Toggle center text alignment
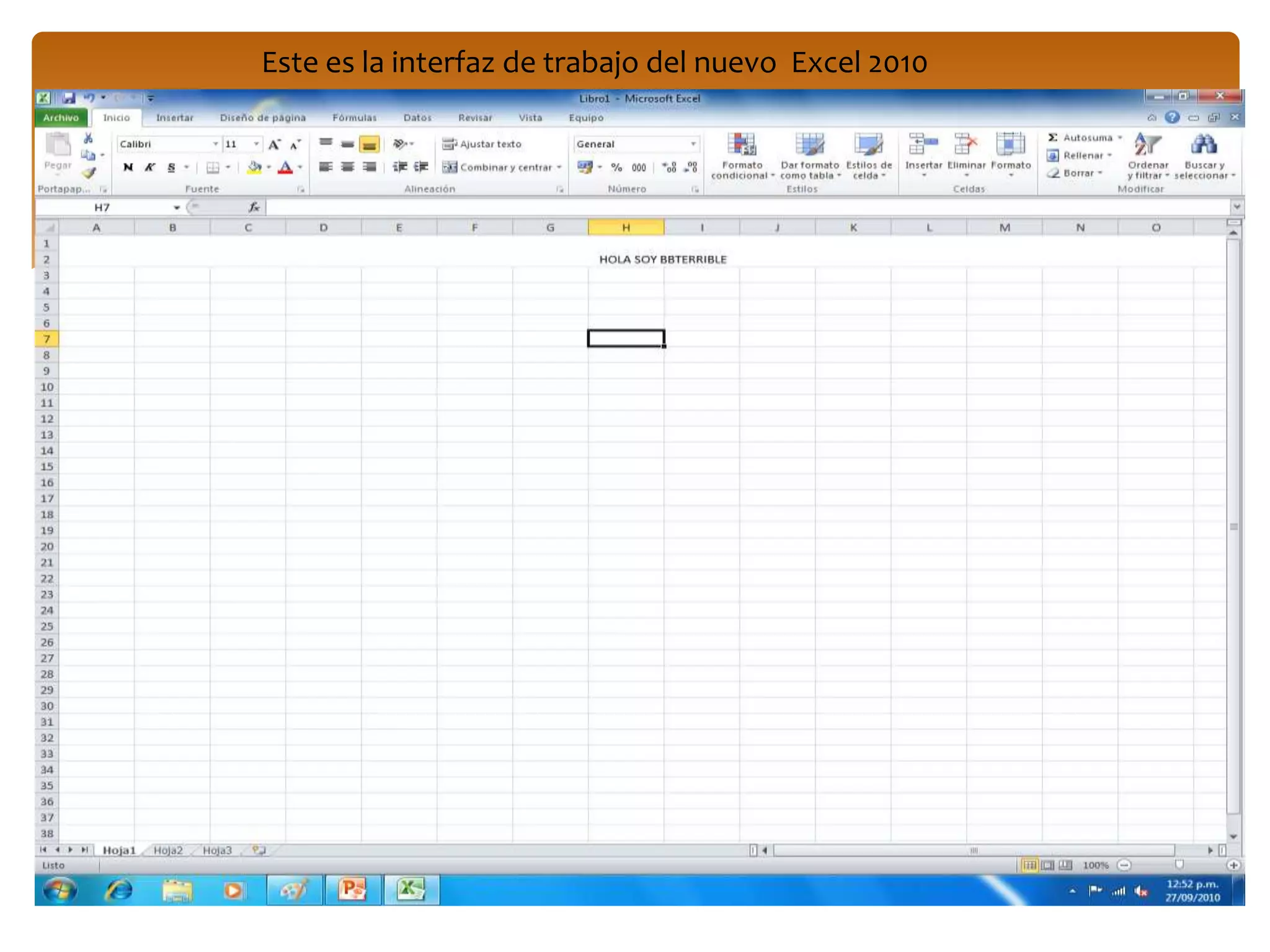 (x=347, y=167)
